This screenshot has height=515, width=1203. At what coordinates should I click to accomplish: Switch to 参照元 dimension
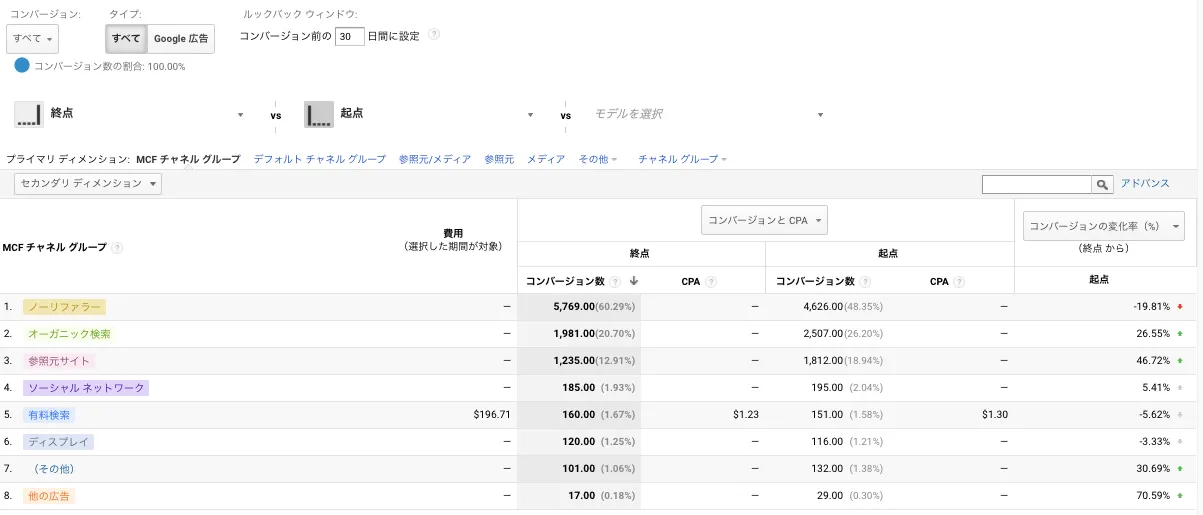(499, 159)
